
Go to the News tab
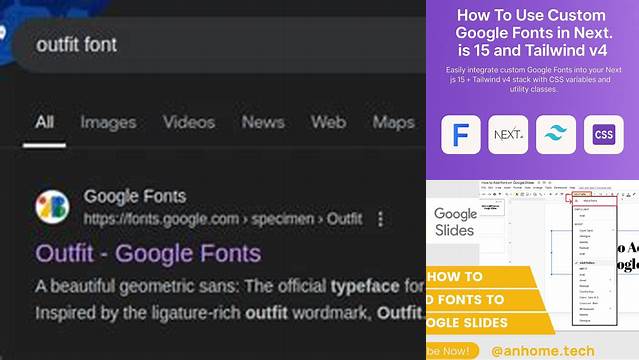(263, 122)
